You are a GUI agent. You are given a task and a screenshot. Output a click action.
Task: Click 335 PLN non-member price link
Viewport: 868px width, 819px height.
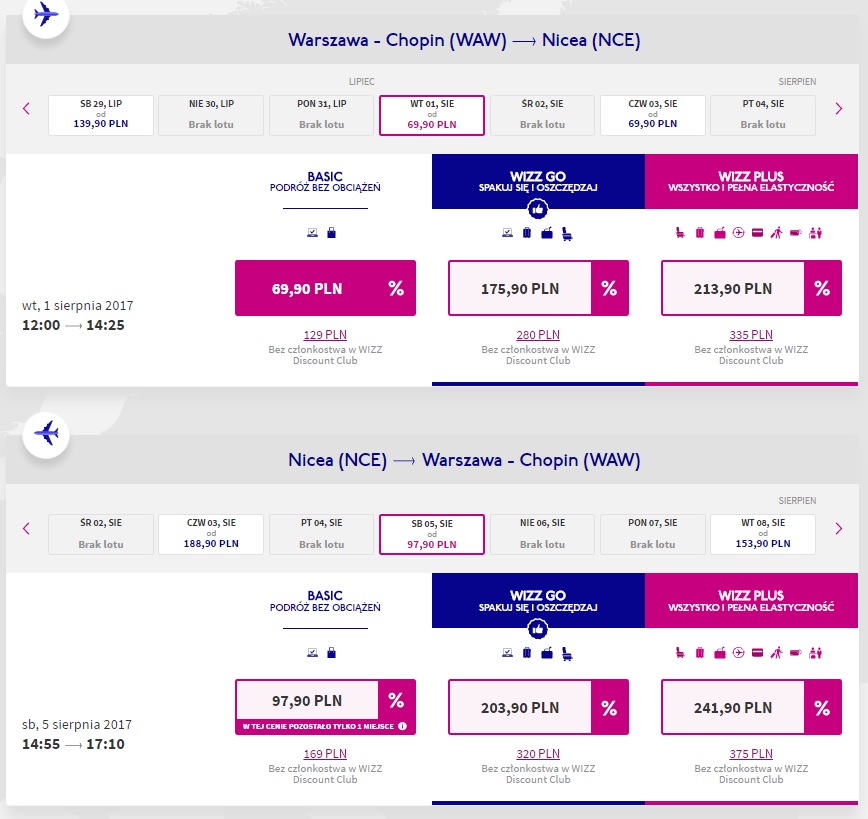point(751,335)
